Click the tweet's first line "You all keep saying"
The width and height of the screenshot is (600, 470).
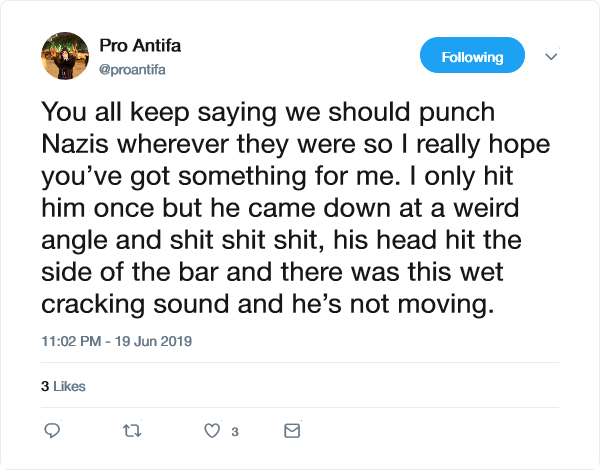140,108
